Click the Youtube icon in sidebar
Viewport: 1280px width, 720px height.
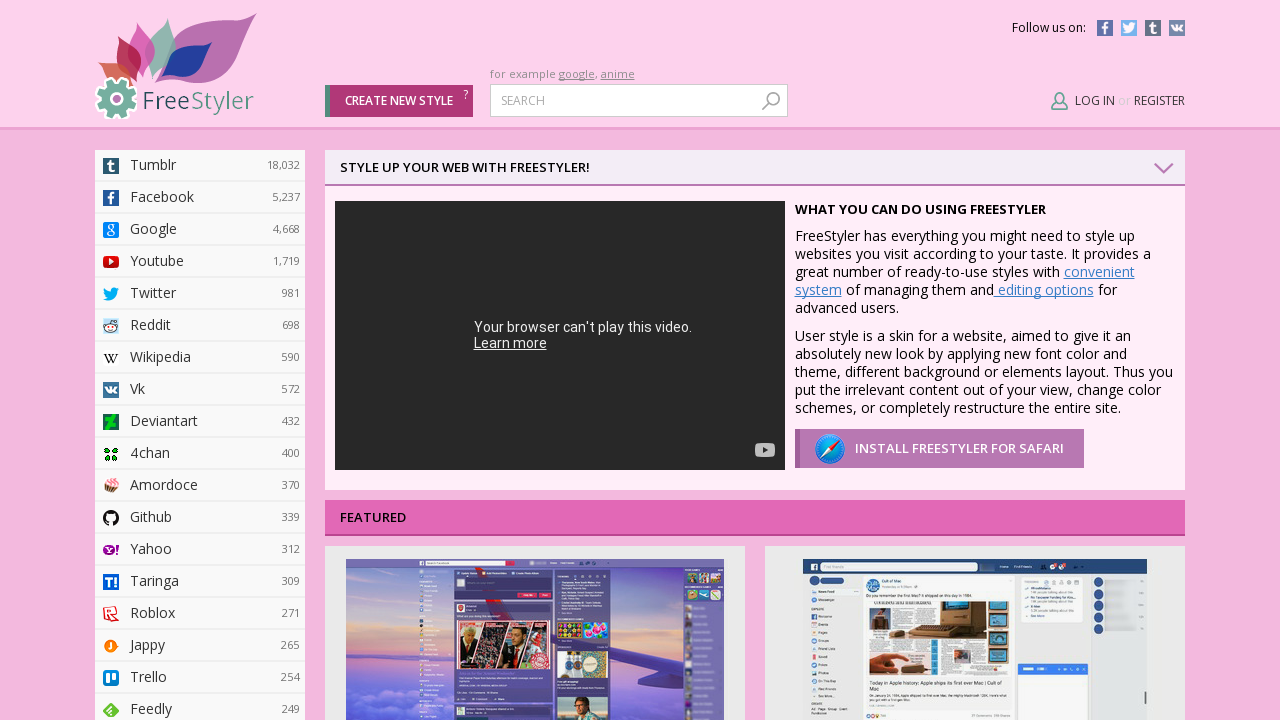pyautogui.click(x=111, y=262)
